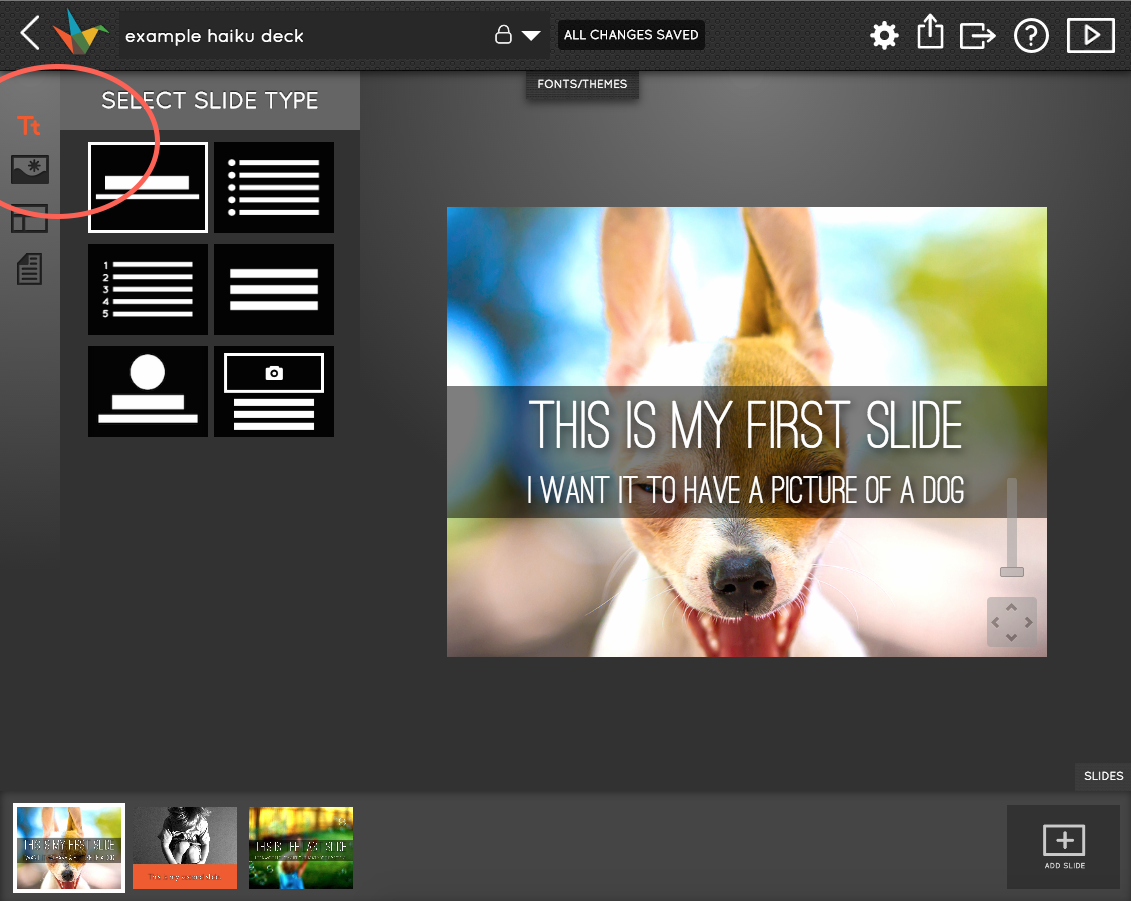Click the image reposition arrows control
This screenshot has width=1131, height=901.
[1012, 622]
